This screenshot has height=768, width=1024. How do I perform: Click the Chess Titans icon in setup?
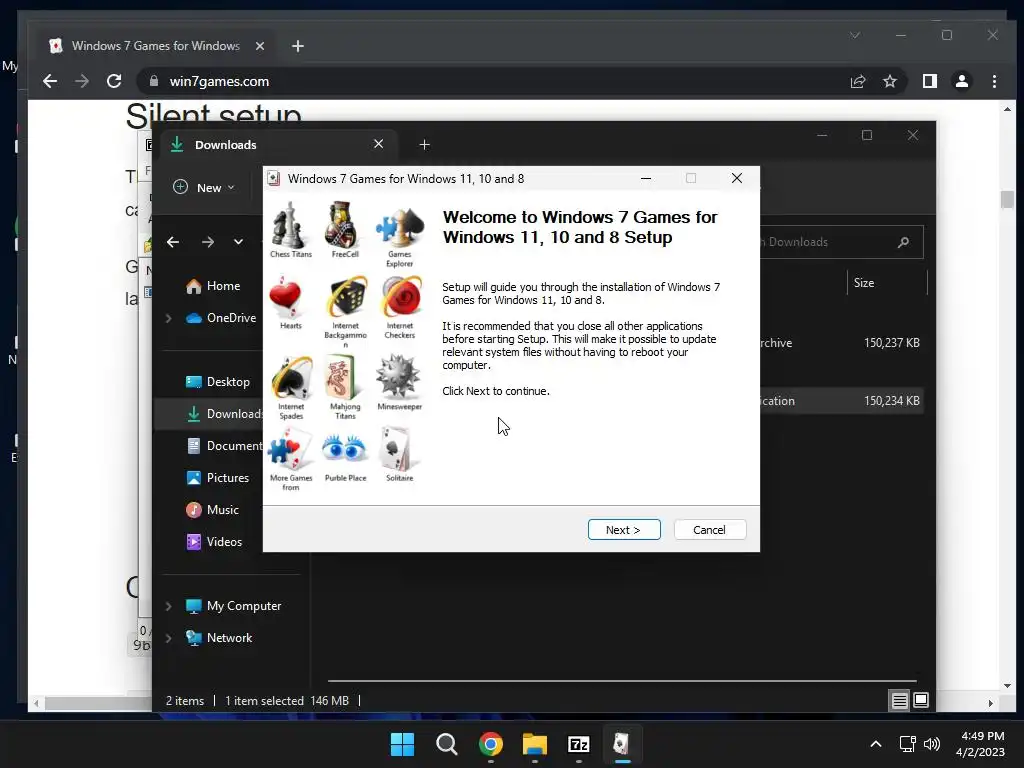tap(289, 225)
